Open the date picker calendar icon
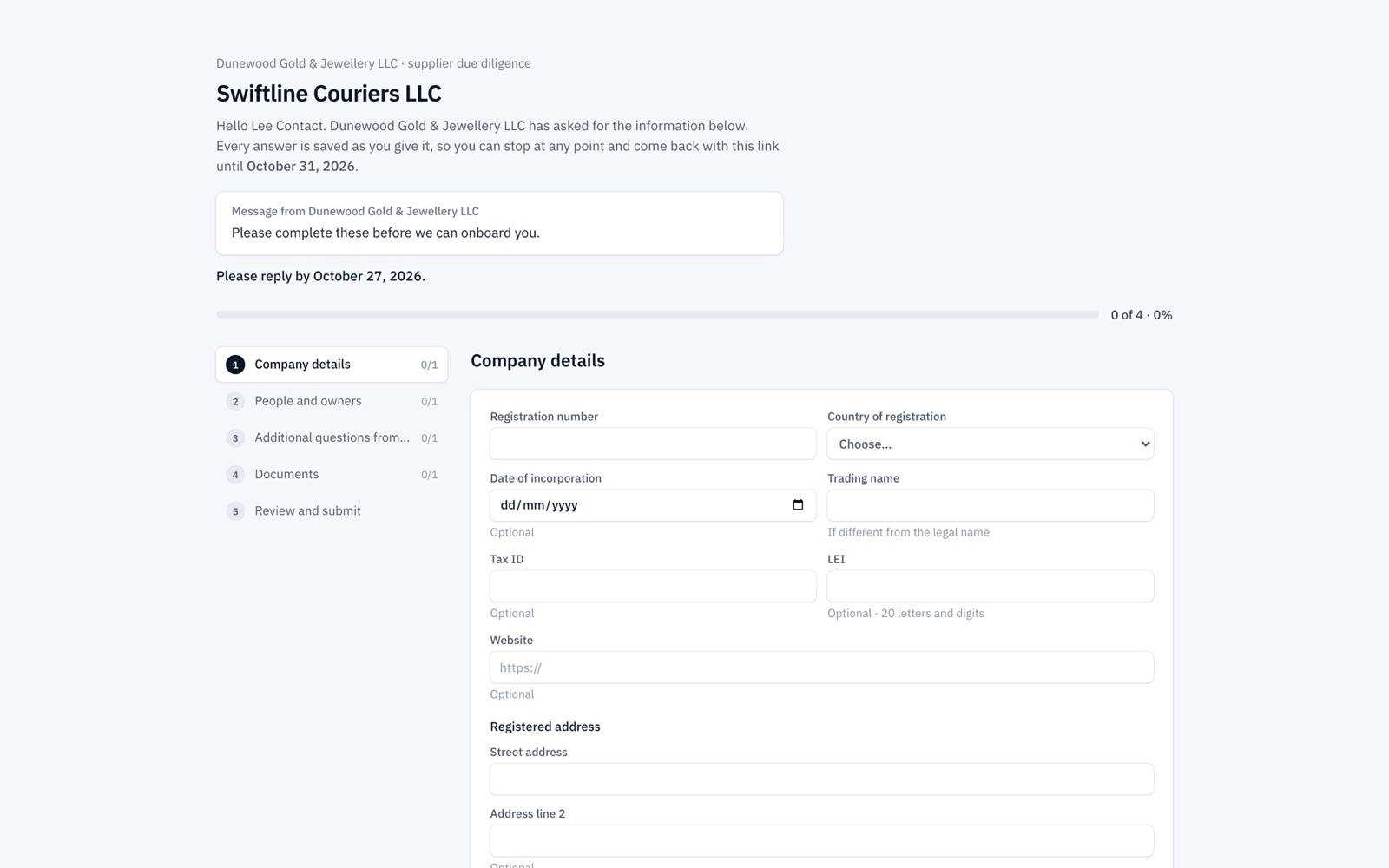The image size is (1389, 868). [x=798, y=505]
